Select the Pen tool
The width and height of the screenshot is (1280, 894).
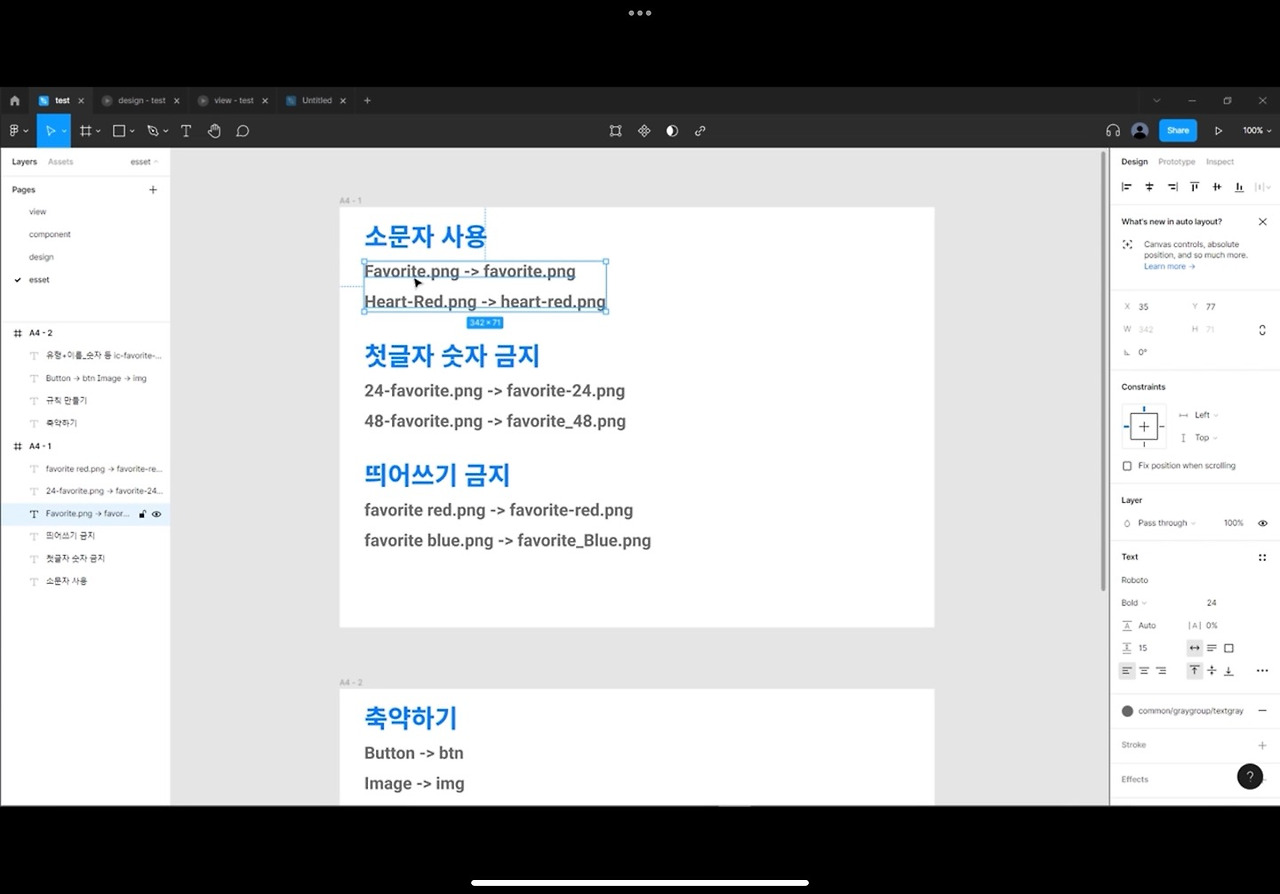152,131
